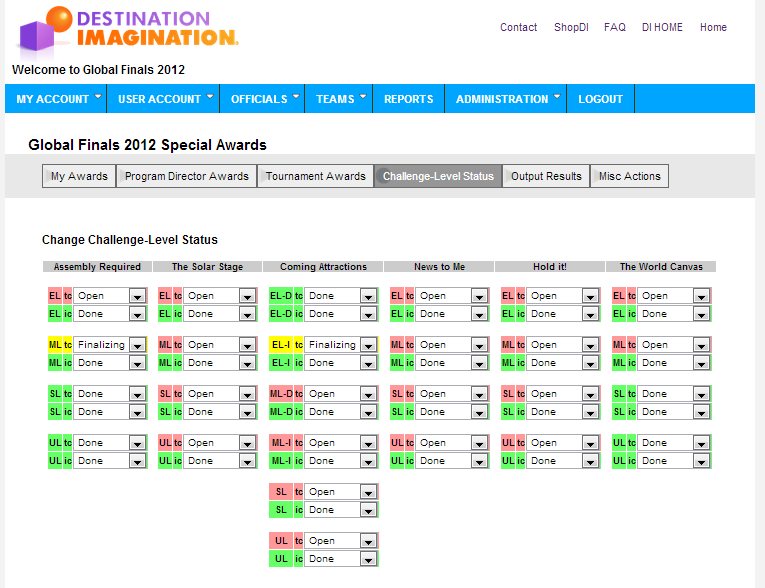Open the Output Results tab
Image resolution: width=765 pixels, height=588 pixels.
[x=546, y=176]
